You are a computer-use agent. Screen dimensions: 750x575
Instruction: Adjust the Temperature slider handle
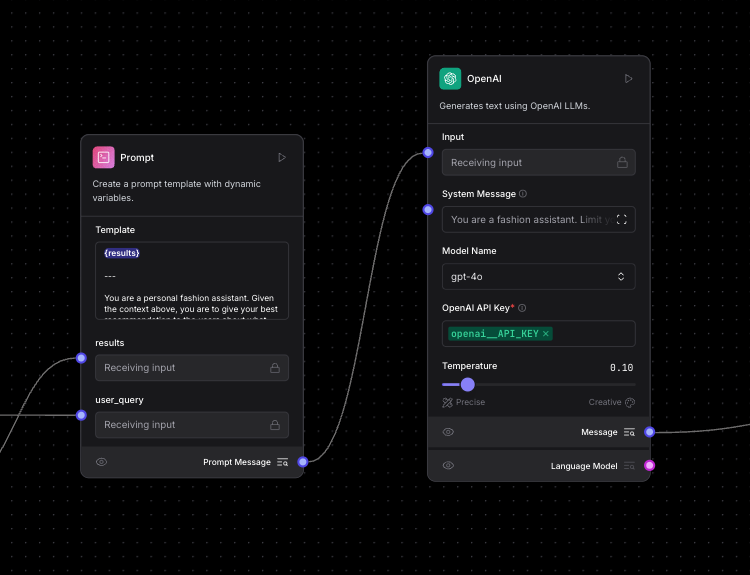(468, 384)
